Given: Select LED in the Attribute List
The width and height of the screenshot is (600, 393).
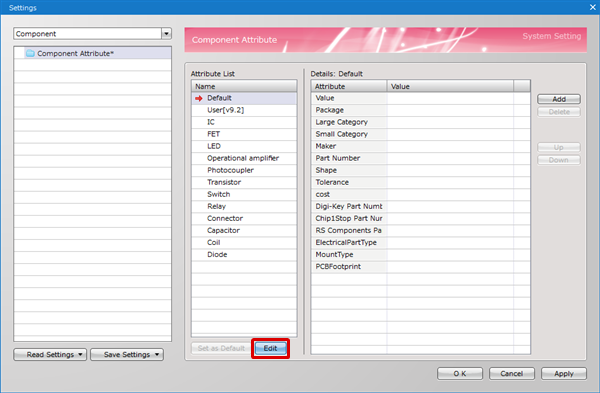Looking at the screenshot, I should click(244, 146).
